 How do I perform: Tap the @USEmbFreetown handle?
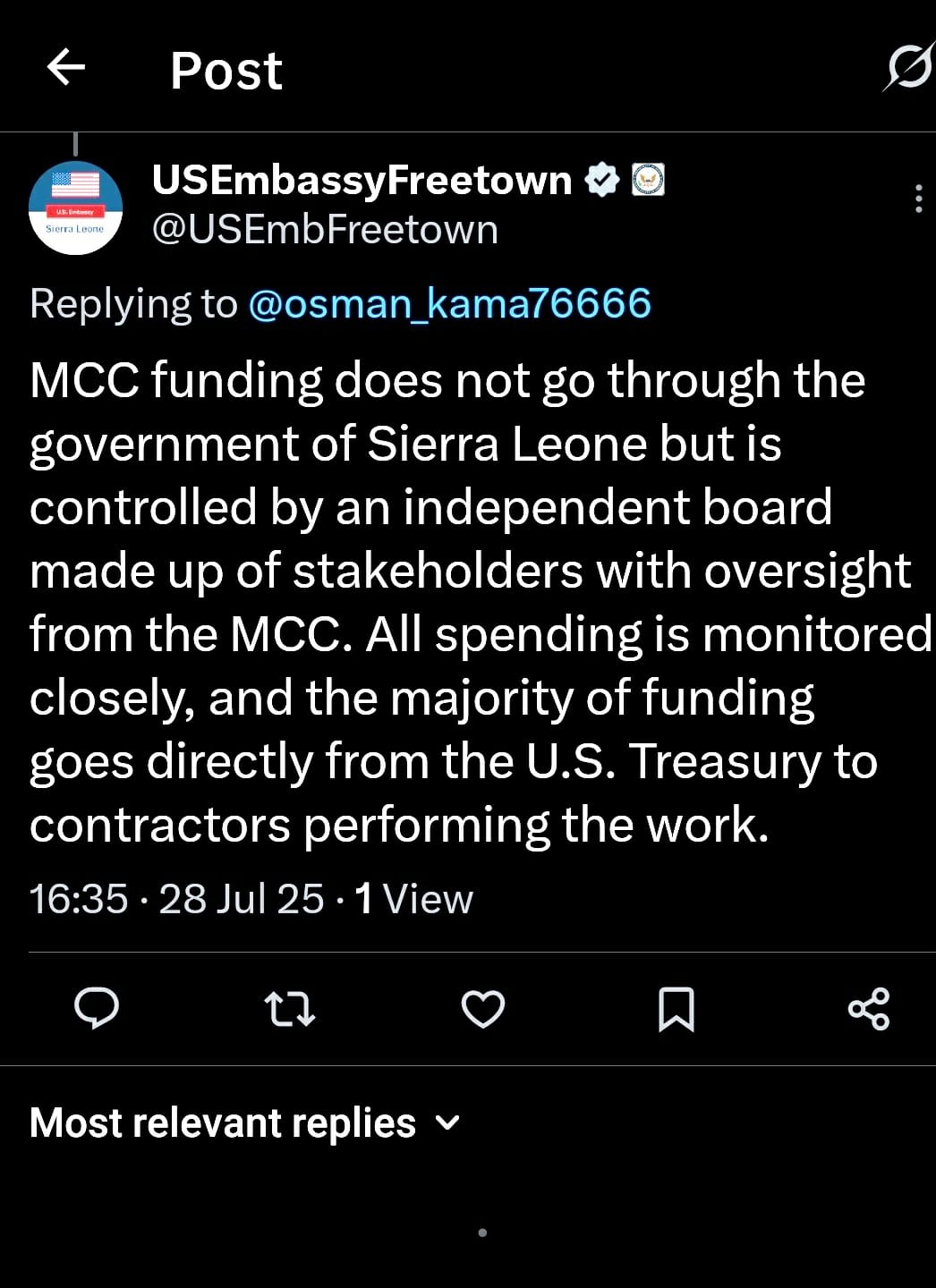pos(325,230)
